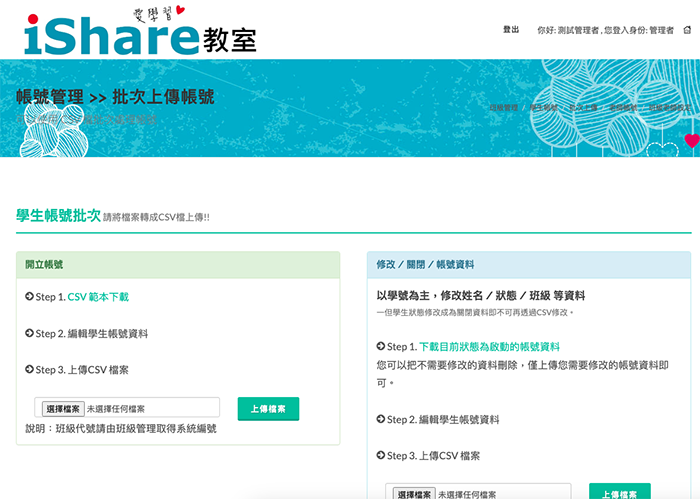
Task: Click Step 1 arrow icon in 修改/關閉 panel
Action: 381,346
